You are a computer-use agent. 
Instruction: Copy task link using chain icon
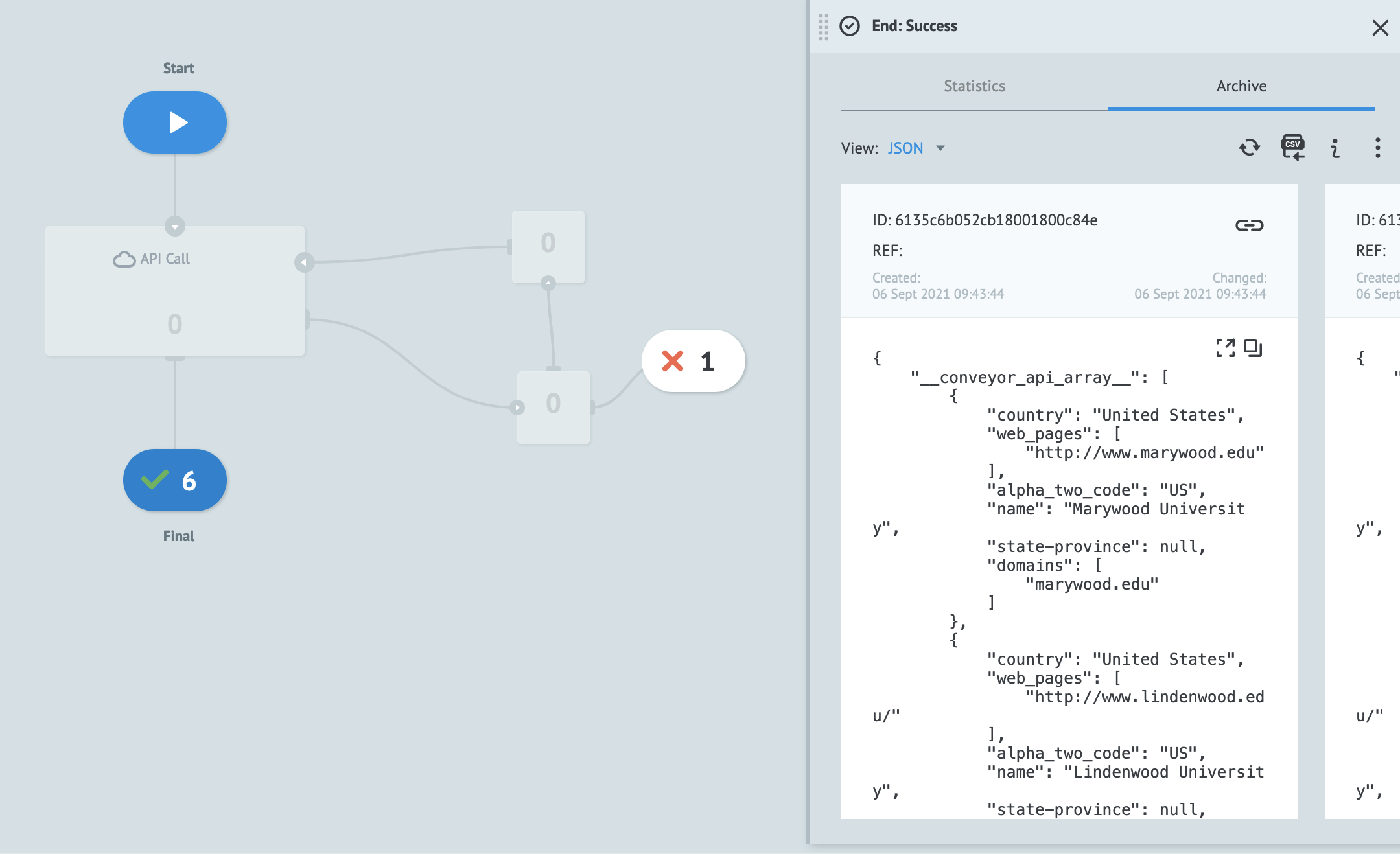(1249, 225)
